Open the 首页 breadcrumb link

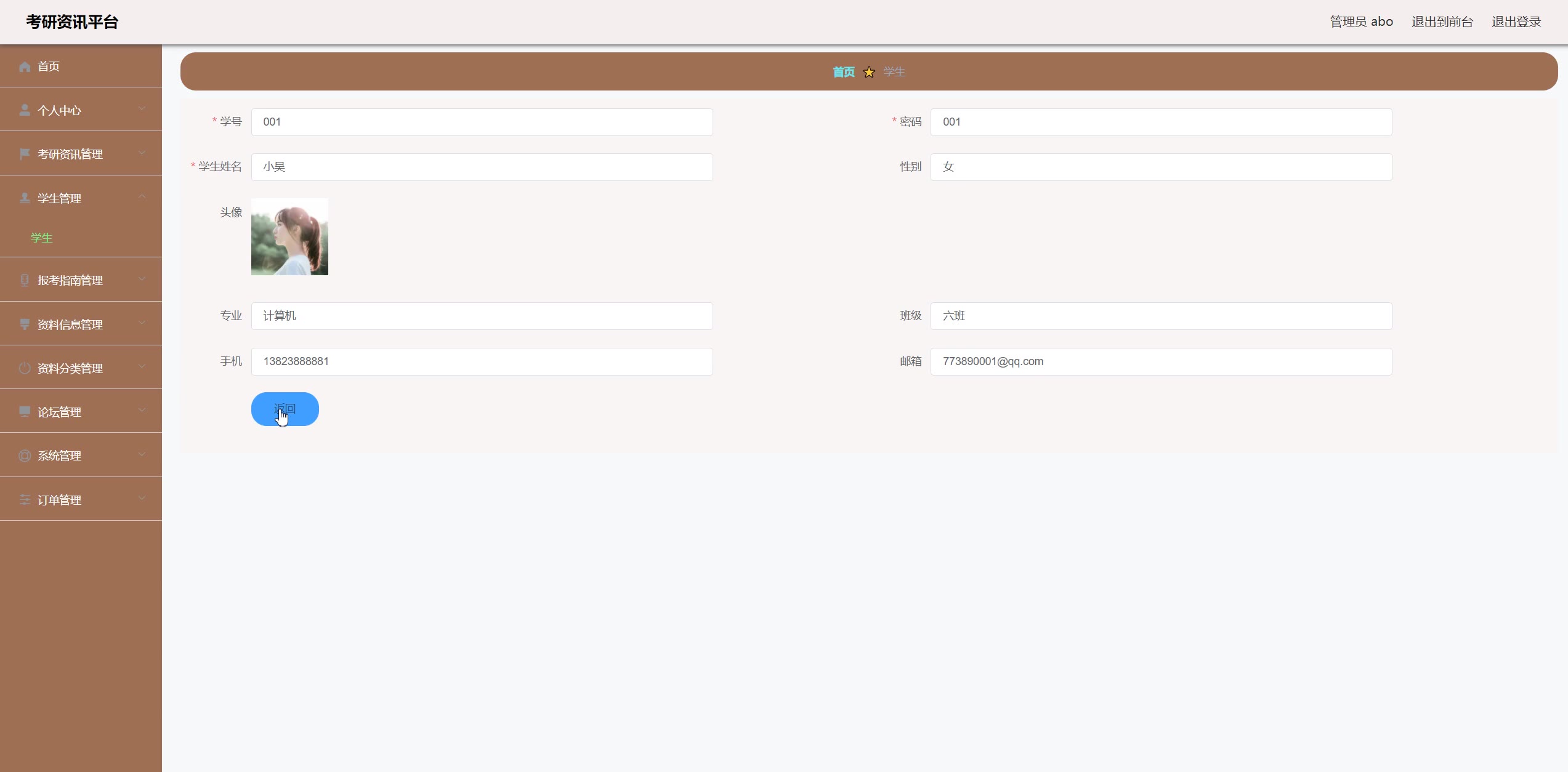(844, 72)
